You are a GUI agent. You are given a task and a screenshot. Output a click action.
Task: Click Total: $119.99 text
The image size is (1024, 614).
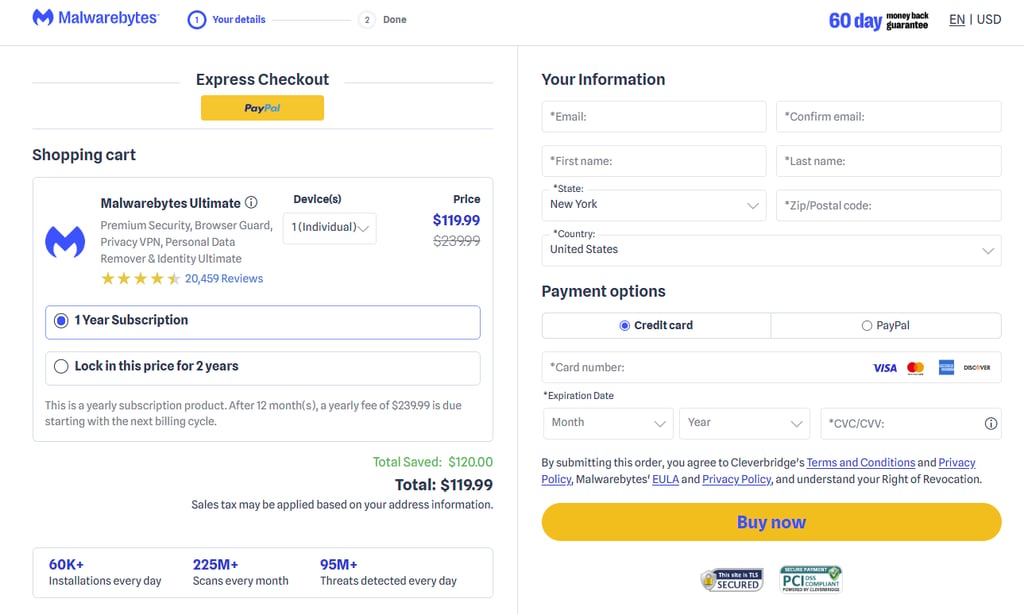point(443,485)
